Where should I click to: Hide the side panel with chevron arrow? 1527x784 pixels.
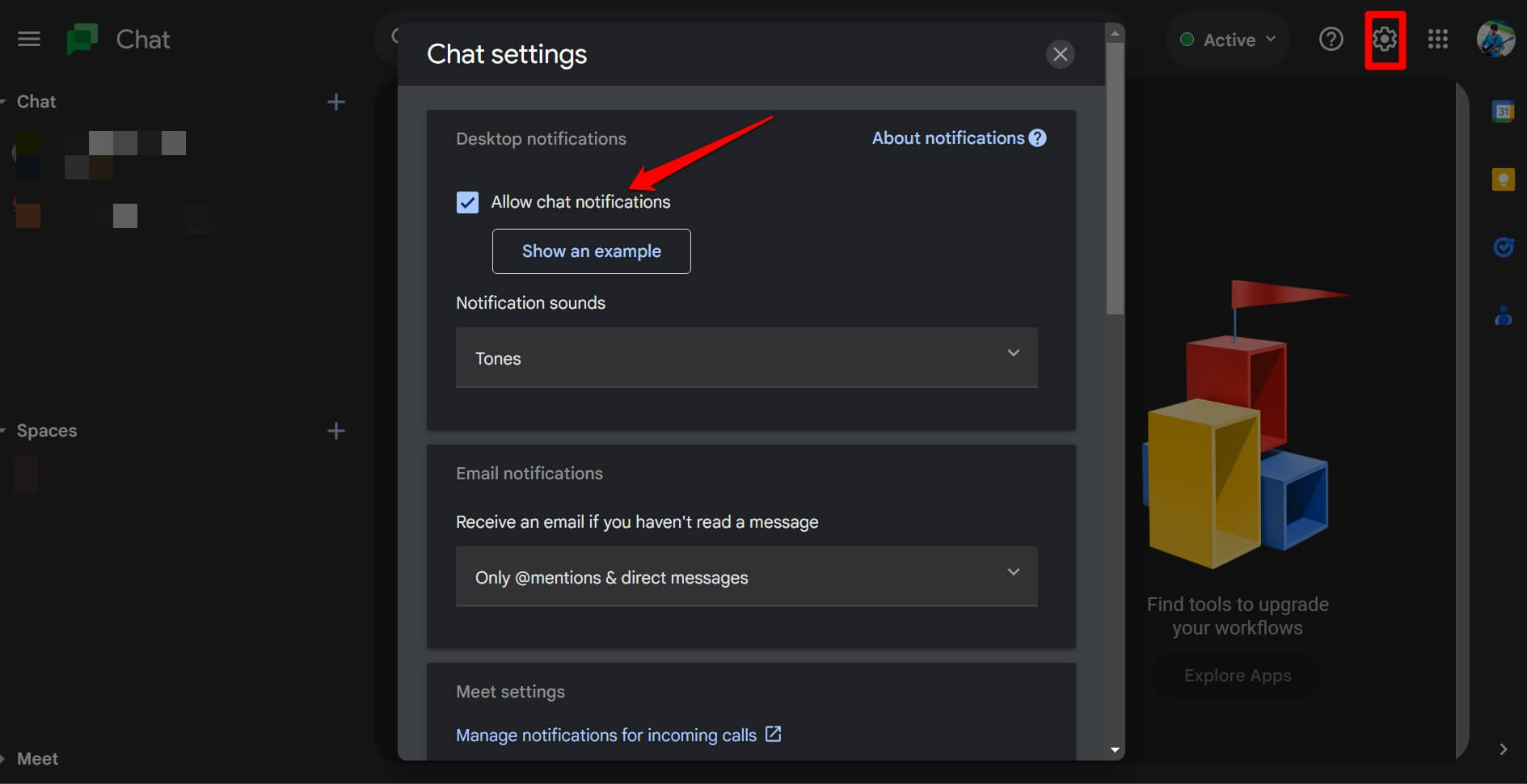click(1503, 749)
